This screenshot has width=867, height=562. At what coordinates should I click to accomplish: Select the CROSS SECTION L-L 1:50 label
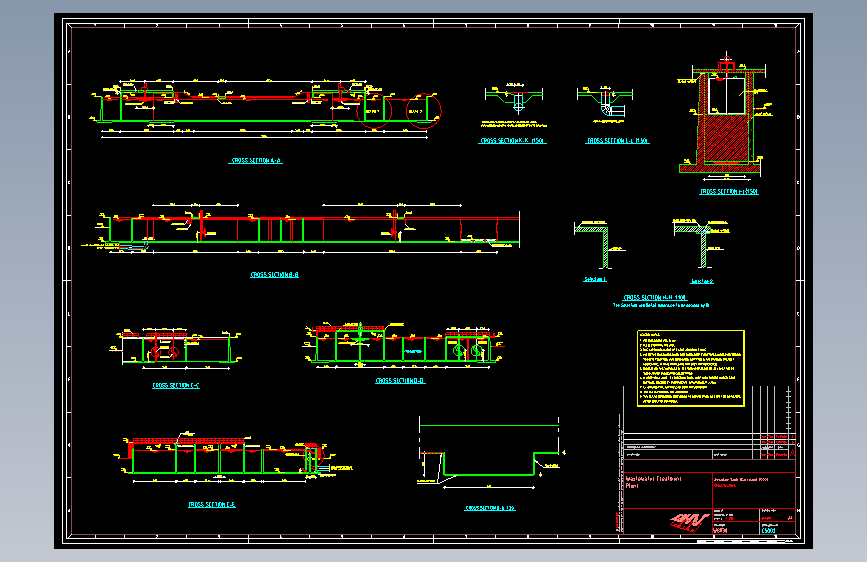coord(617,141)
